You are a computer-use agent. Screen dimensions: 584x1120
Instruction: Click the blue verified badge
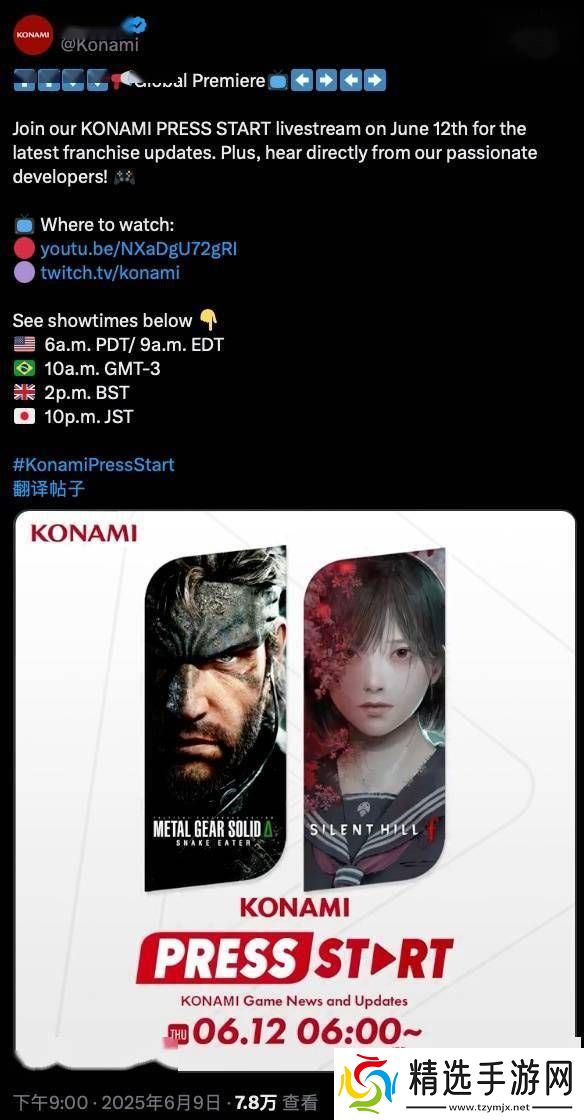[x=134, y=26]
